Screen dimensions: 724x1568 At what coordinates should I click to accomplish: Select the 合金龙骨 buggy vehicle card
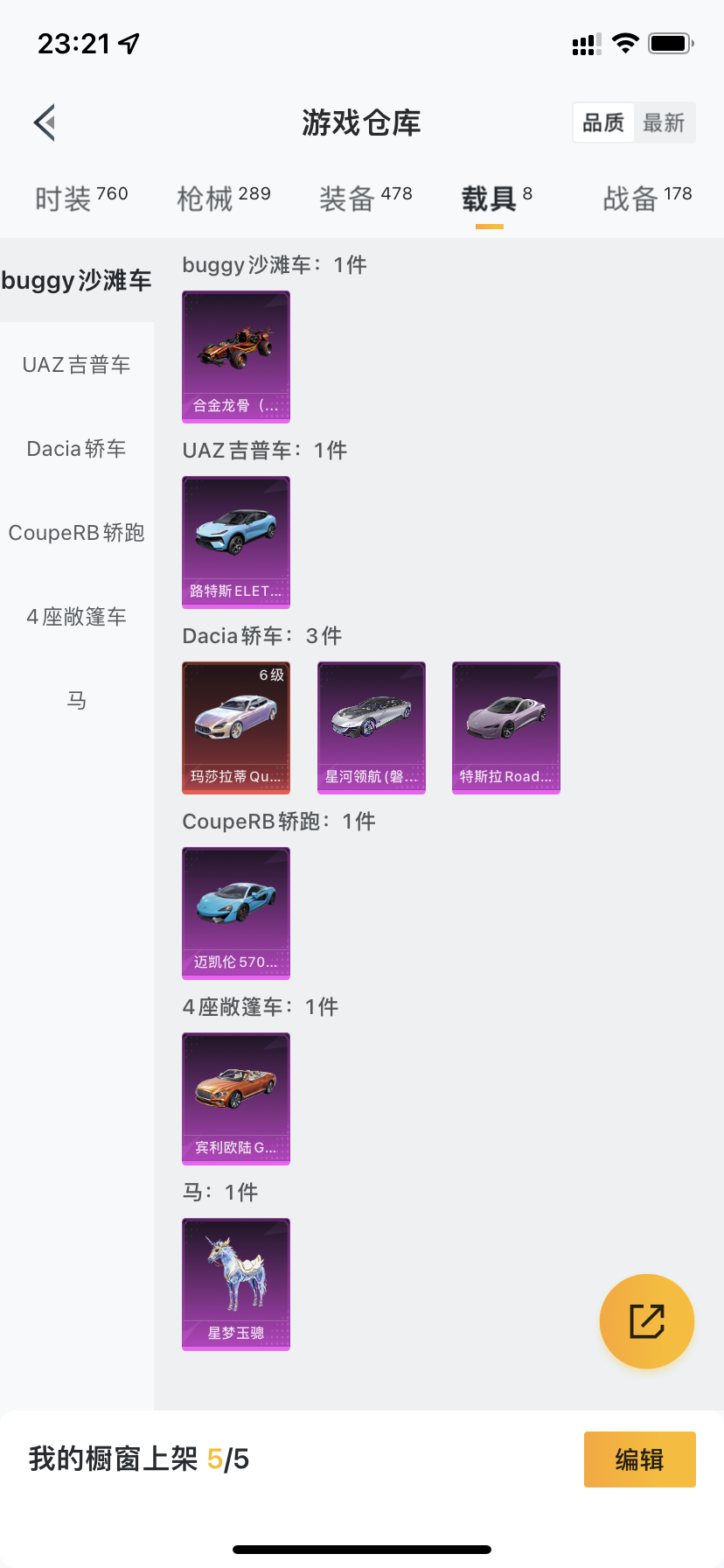tap(236, 357)
